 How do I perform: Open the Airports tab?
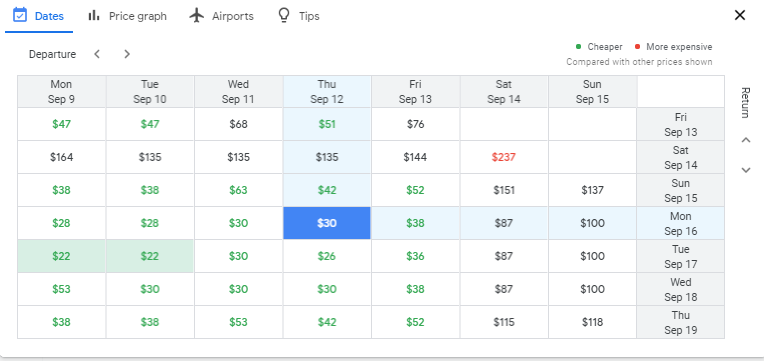[x=222, y=16]
